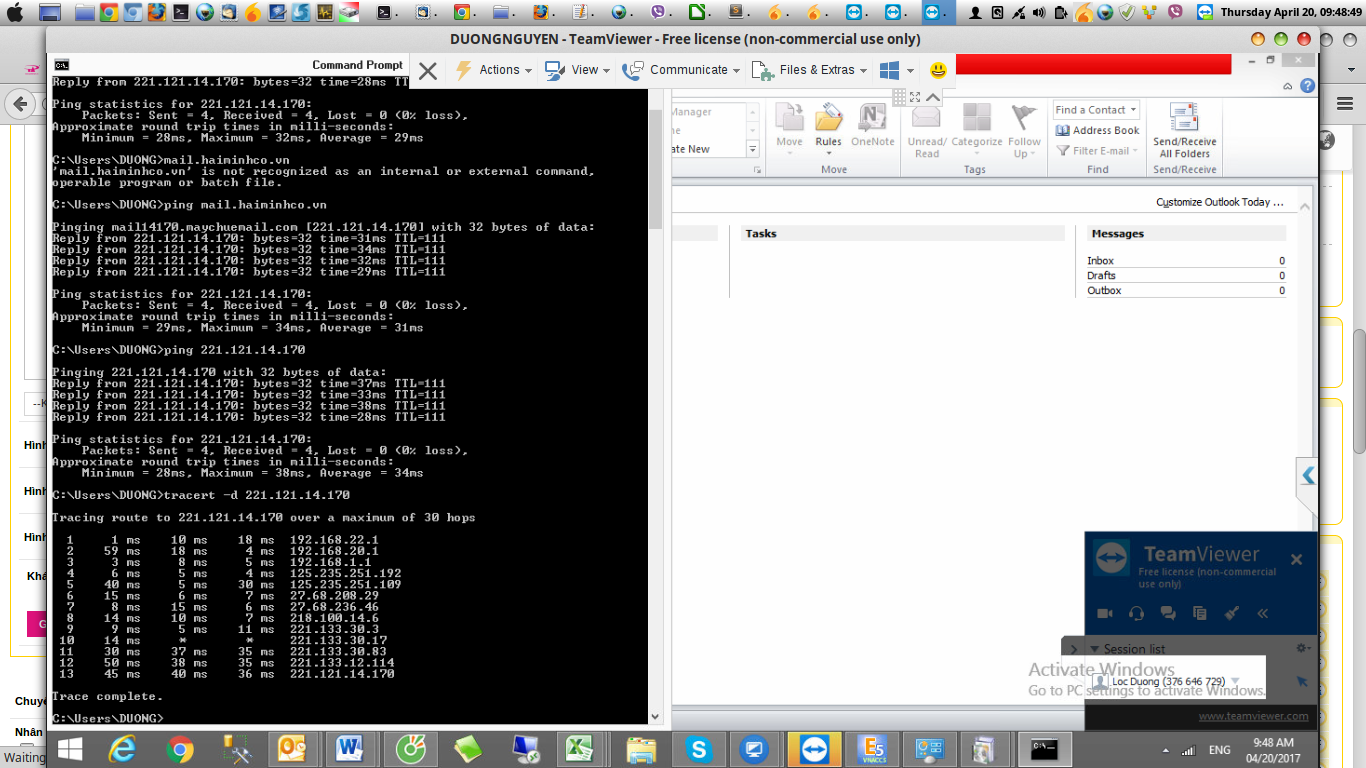Click the video camera icon in TeamViewer panel
The height and width of the screenshot is (768, 1366).
tap(1104, 613)
